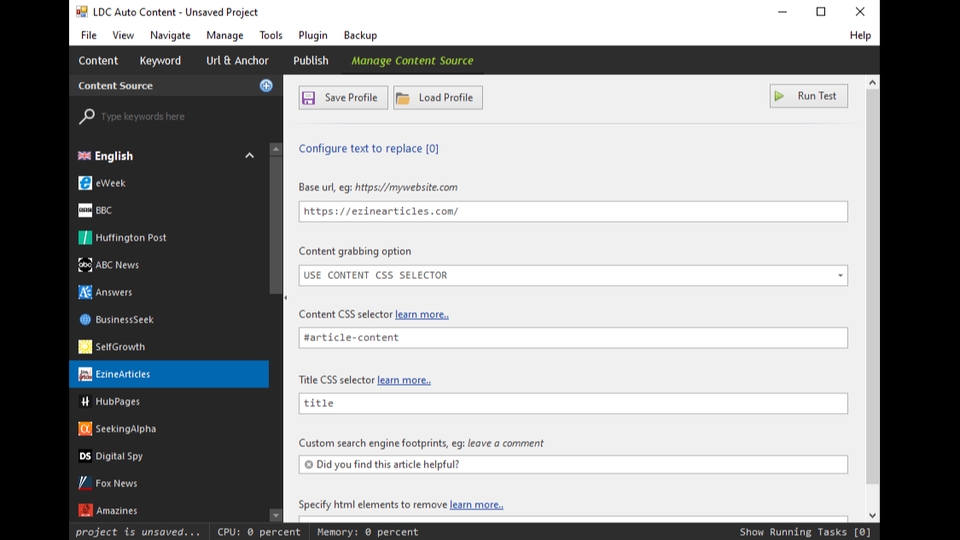Click the EzineArticles source icon
960x540 pixels.
click(85, 374)
